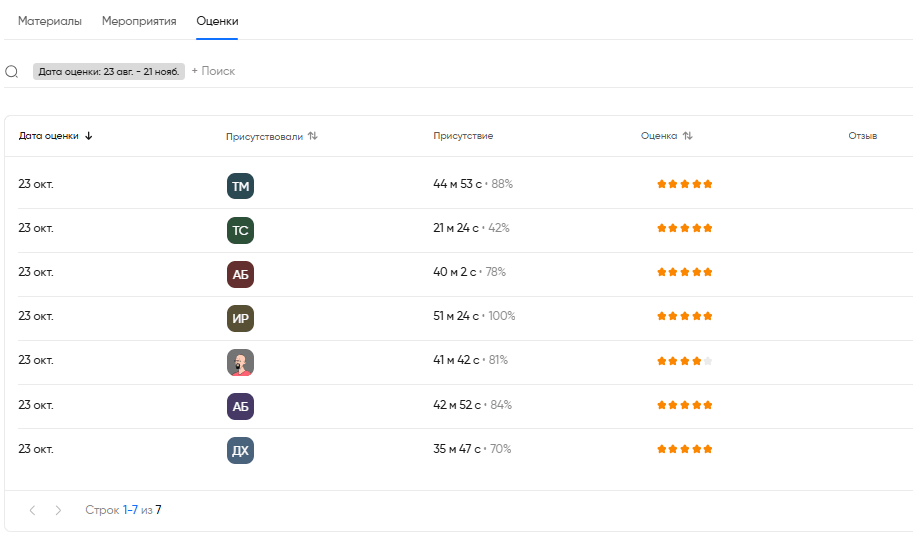This screenshot has height=534, width=913.
Task: Toggle sorting on the Присутствовали column
Action: [x=313, y=136]
